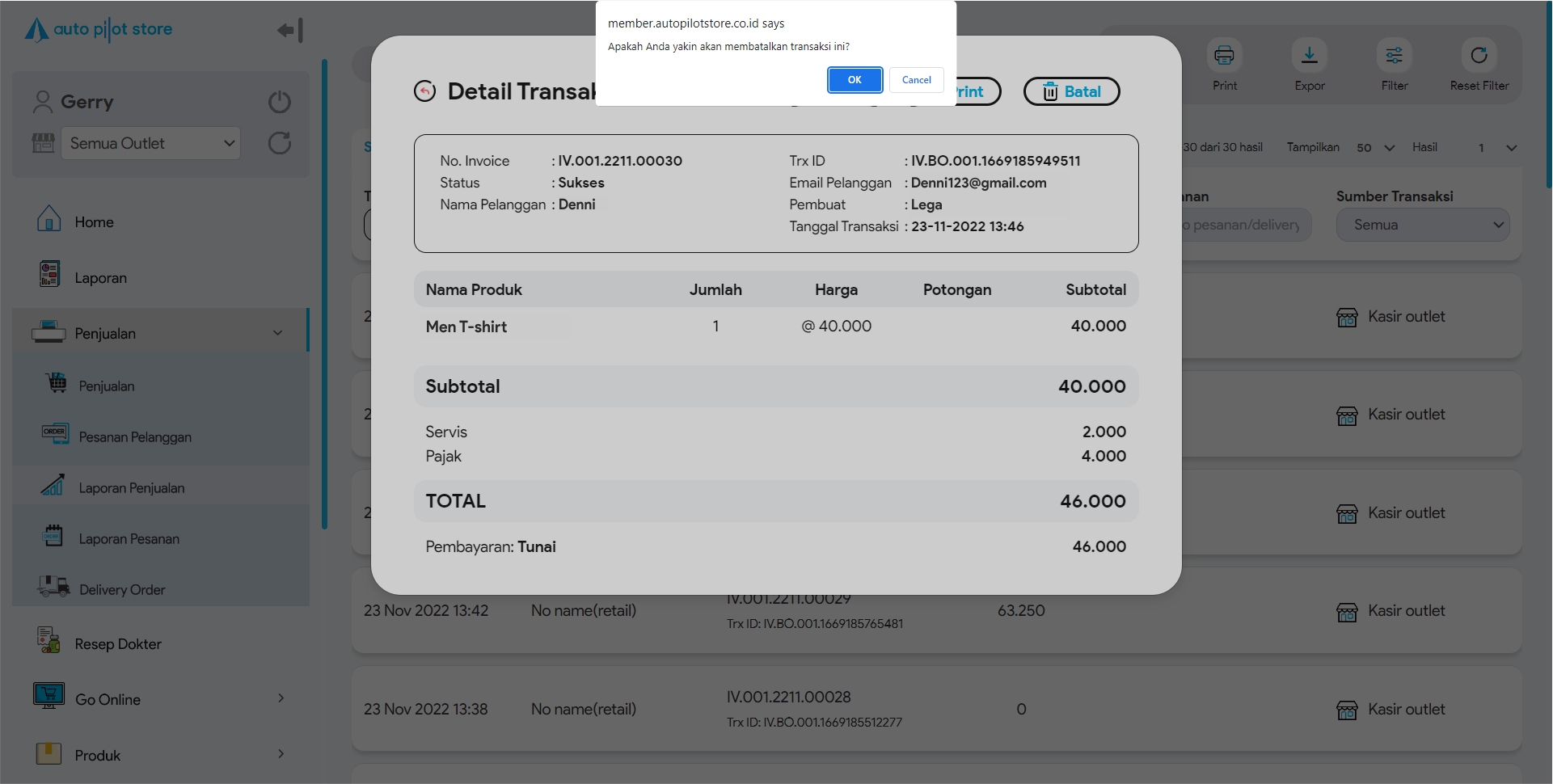
Task: Select Delivery Order in sidebar
Action: (x=121, y=590)
